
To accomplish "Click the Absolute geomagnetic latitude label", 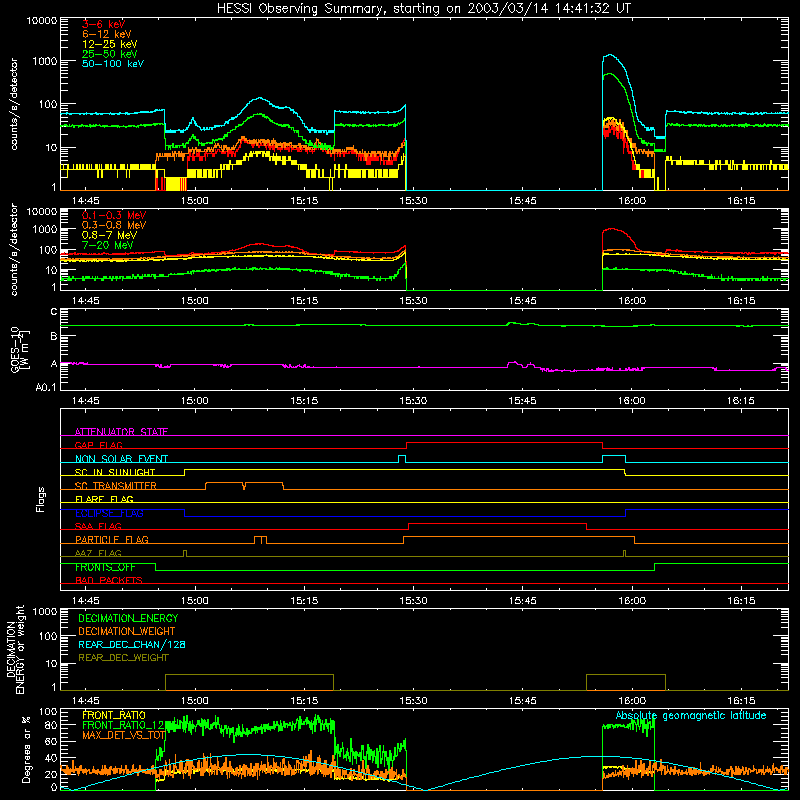I will [x=691, y=715].
